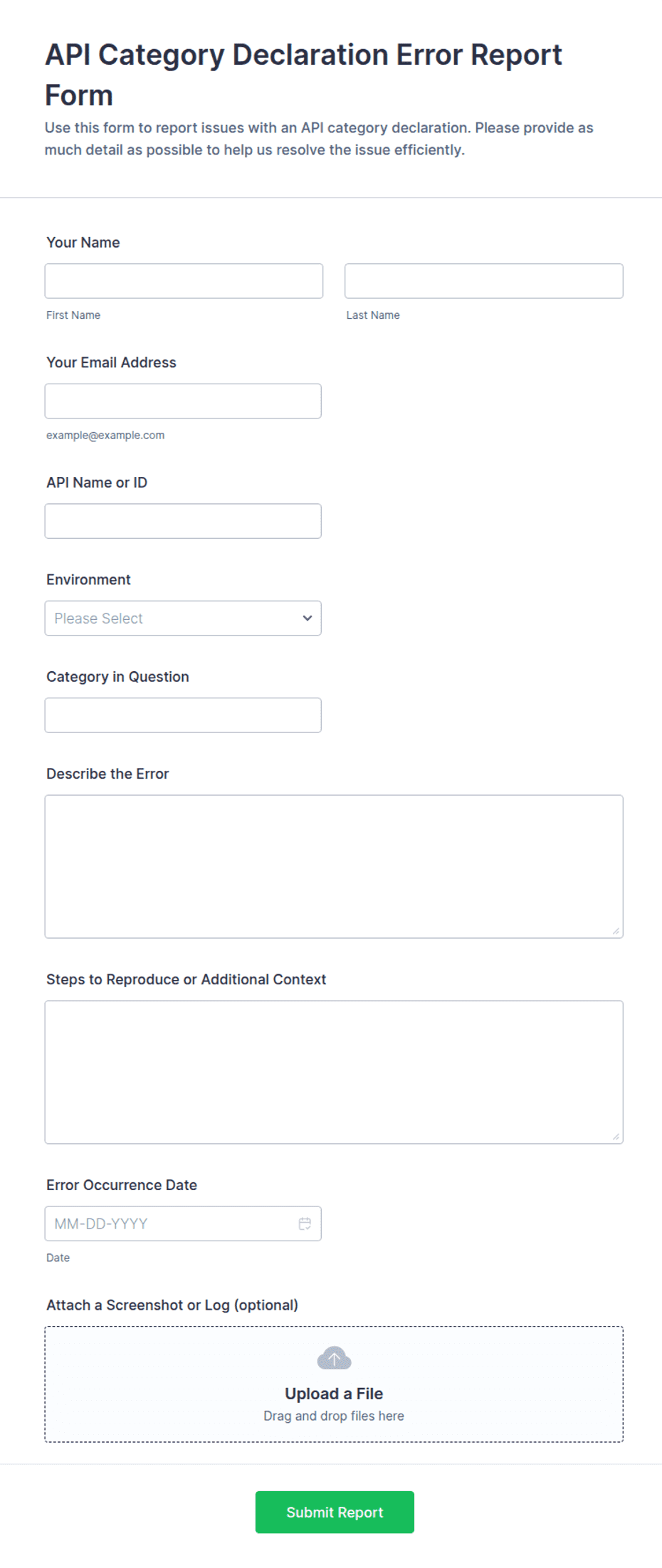
Task: Grab resize handle of Steps to Reproduce box
Action: click(616, 1137)
